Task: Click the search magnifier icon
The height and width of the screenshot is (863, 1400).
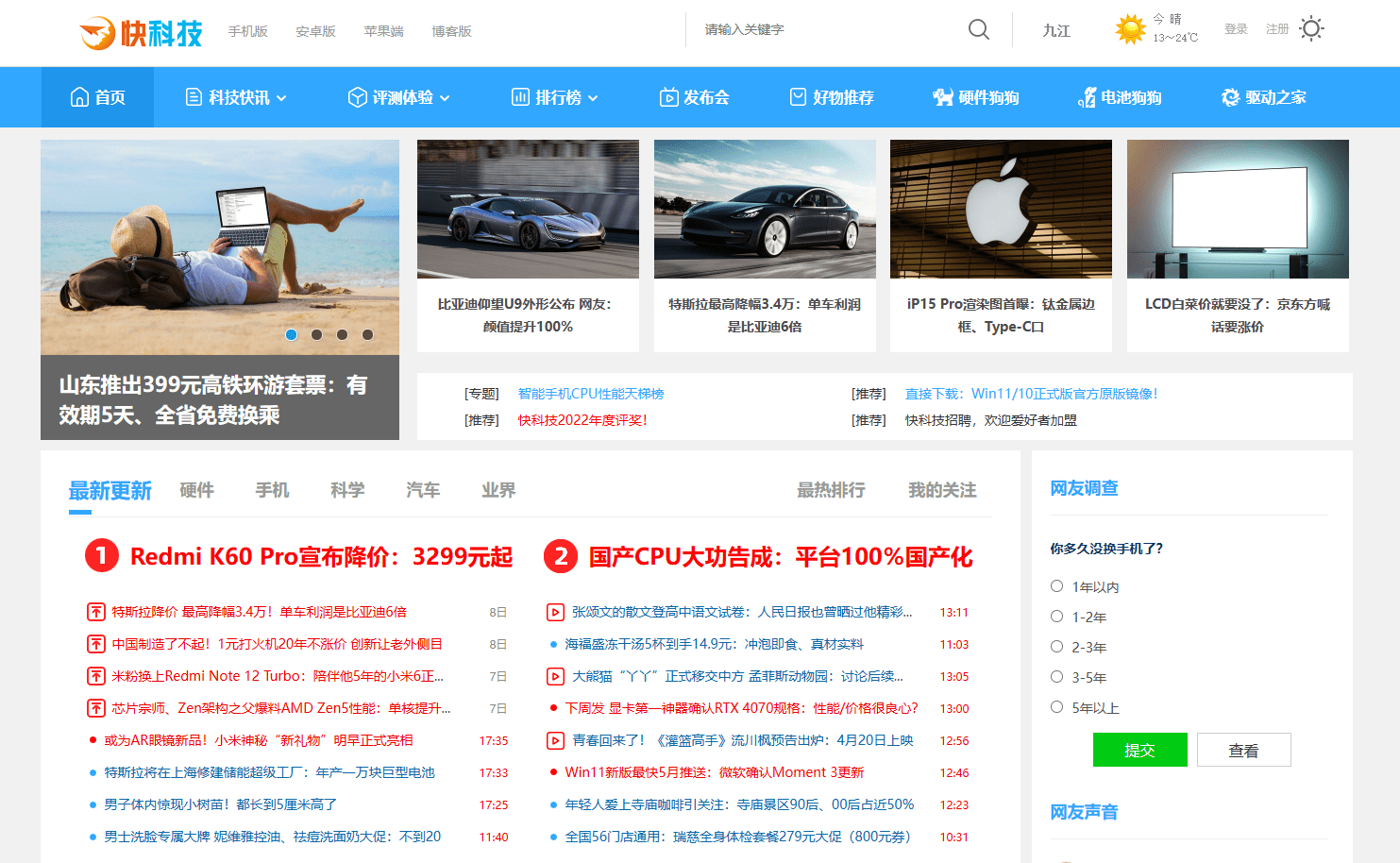Action: 979,29
